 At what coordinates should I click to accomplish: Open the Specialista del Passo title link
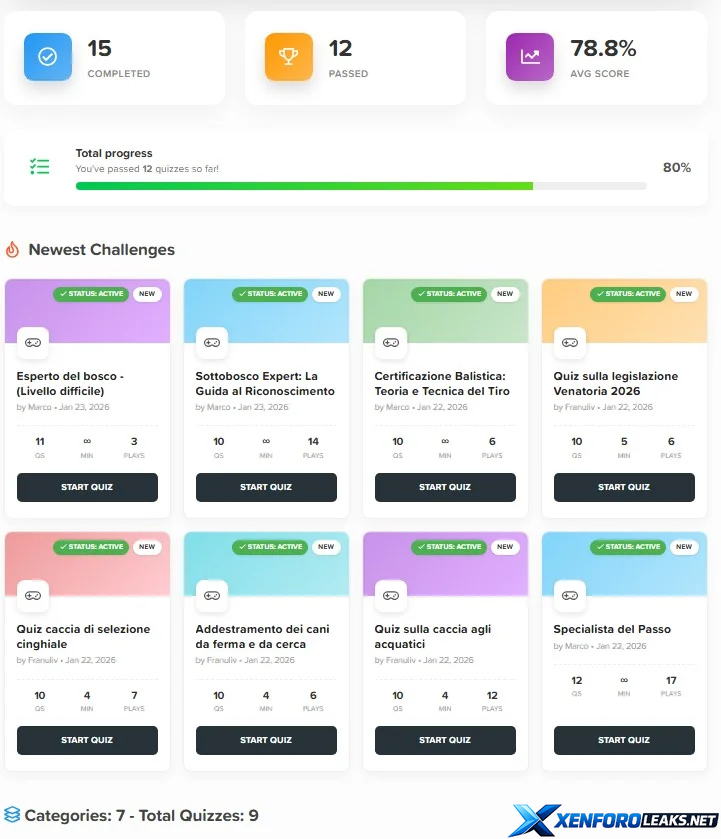pos(612,629)
